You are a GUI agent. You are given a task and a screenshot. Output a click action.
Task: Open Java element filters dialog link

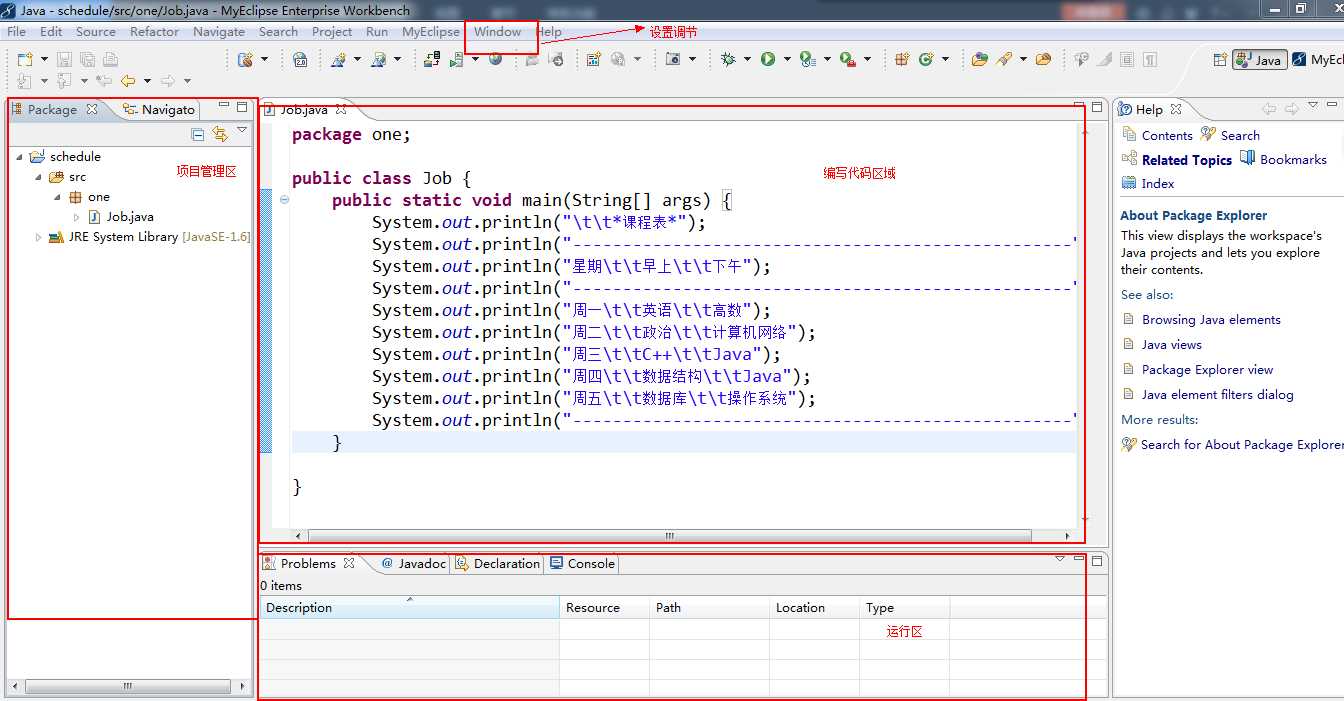click(x=1218, y=395)
